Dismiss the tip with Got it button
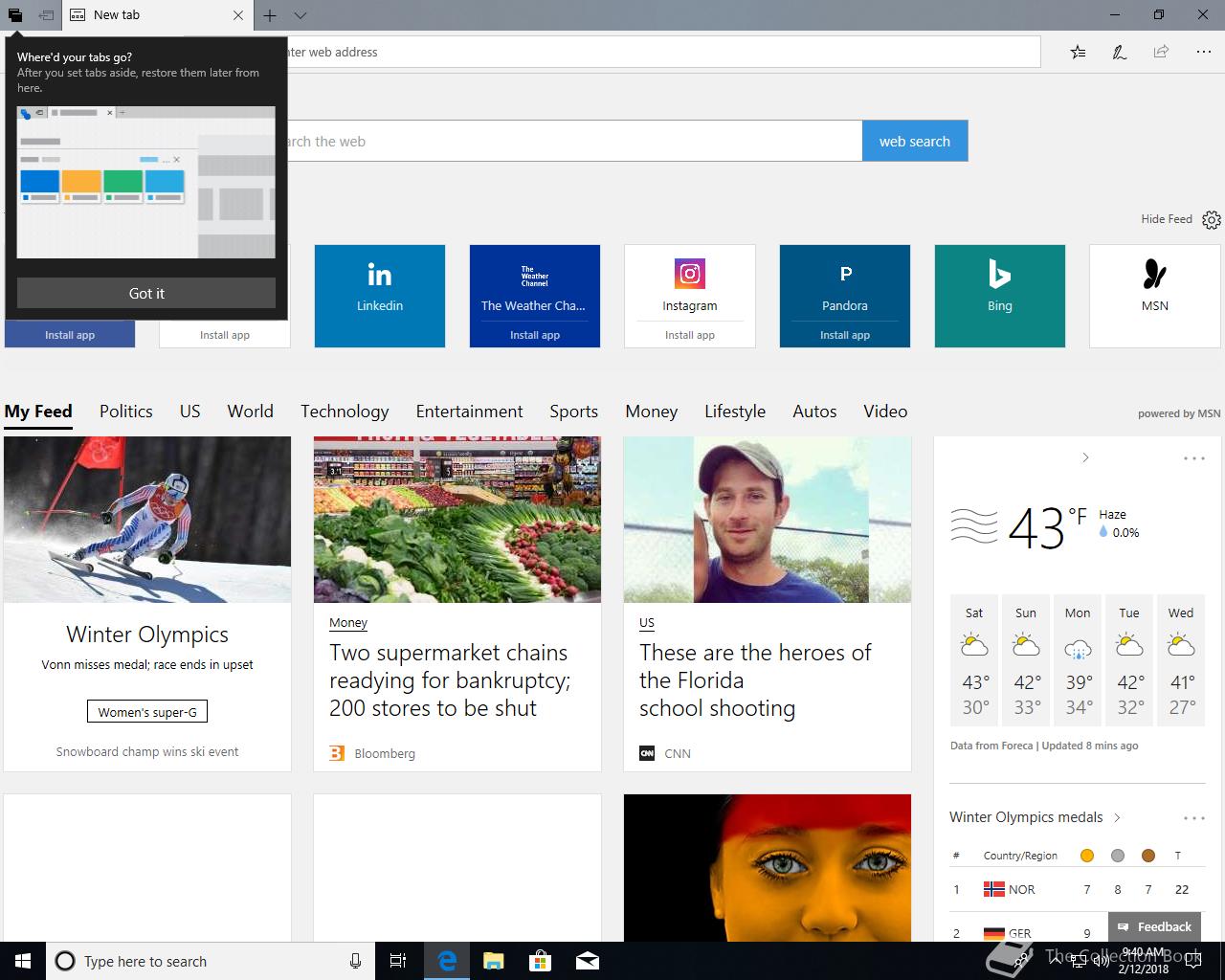Image resolution: width=1225 pixels, height=980 pixels. pyautogui.click(x=146, y=293)
